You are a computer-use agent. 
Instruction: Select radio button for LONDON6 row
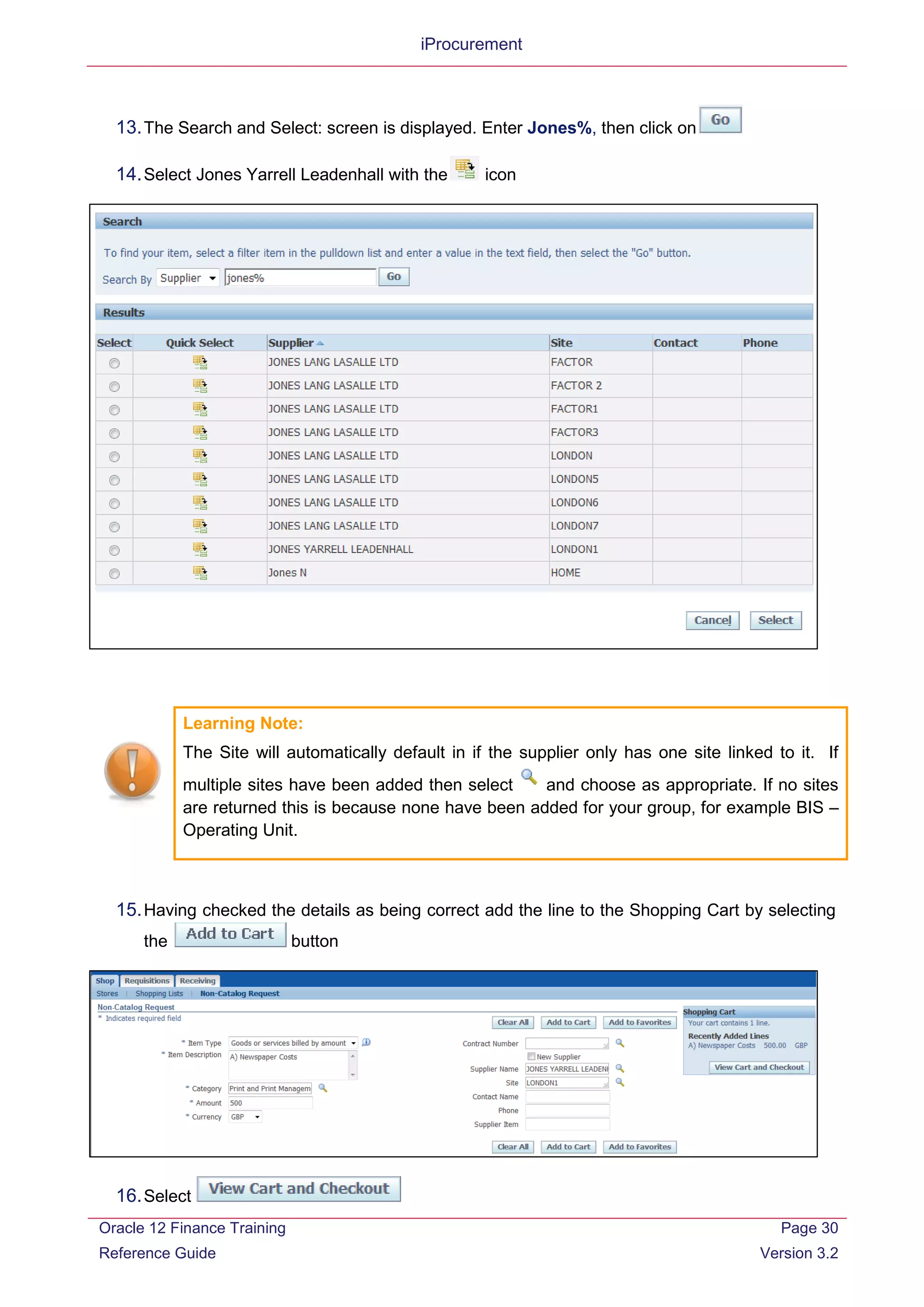(x=114, y=503)
